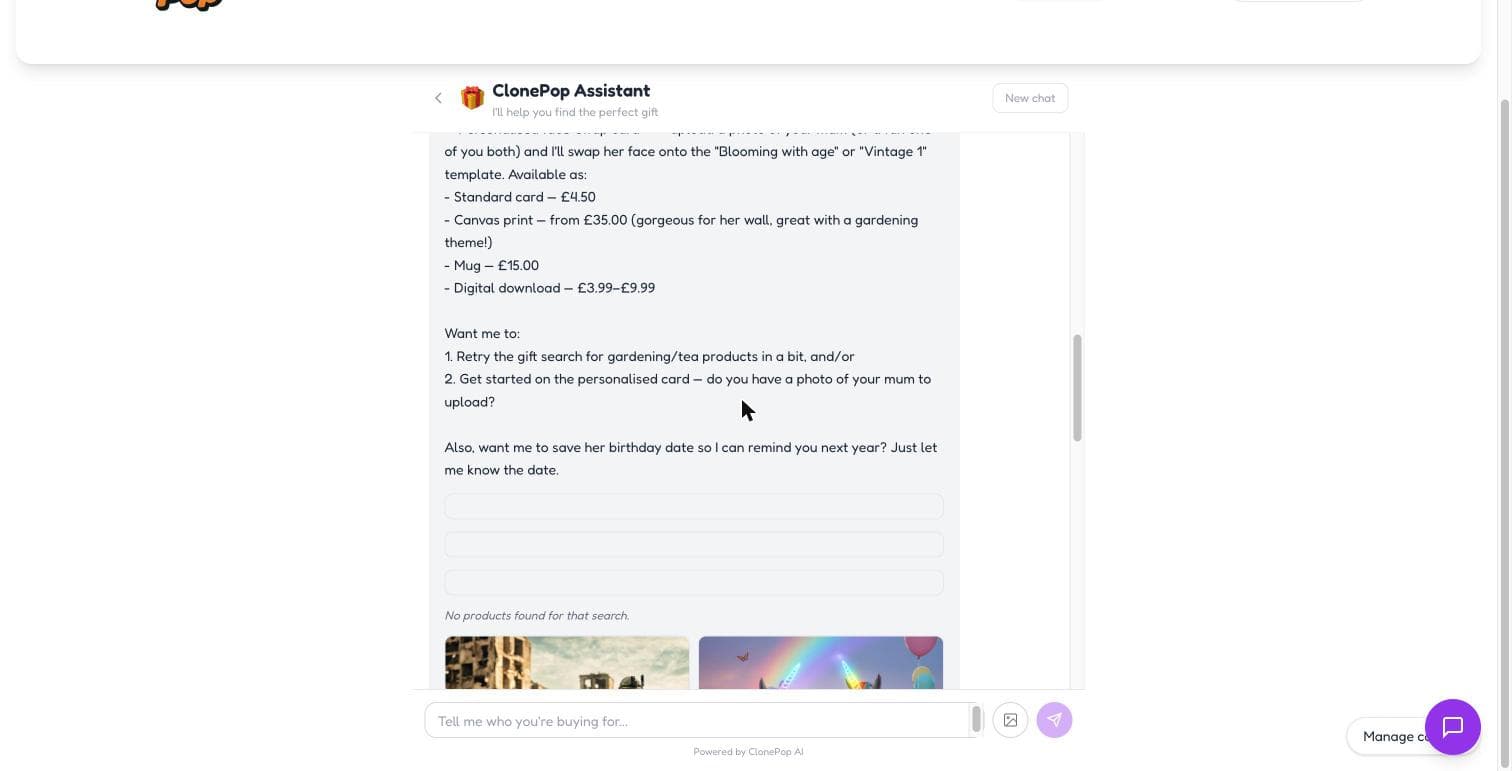
Task: Click the "Canvas print — from £35.00" line
Action: point(681,231)
